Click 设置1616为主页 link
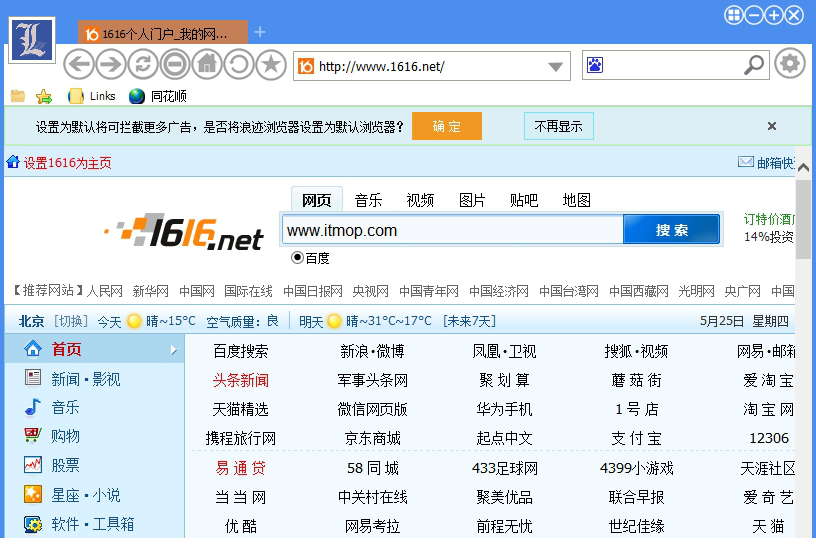816x559 pixels. pos(67,163)
